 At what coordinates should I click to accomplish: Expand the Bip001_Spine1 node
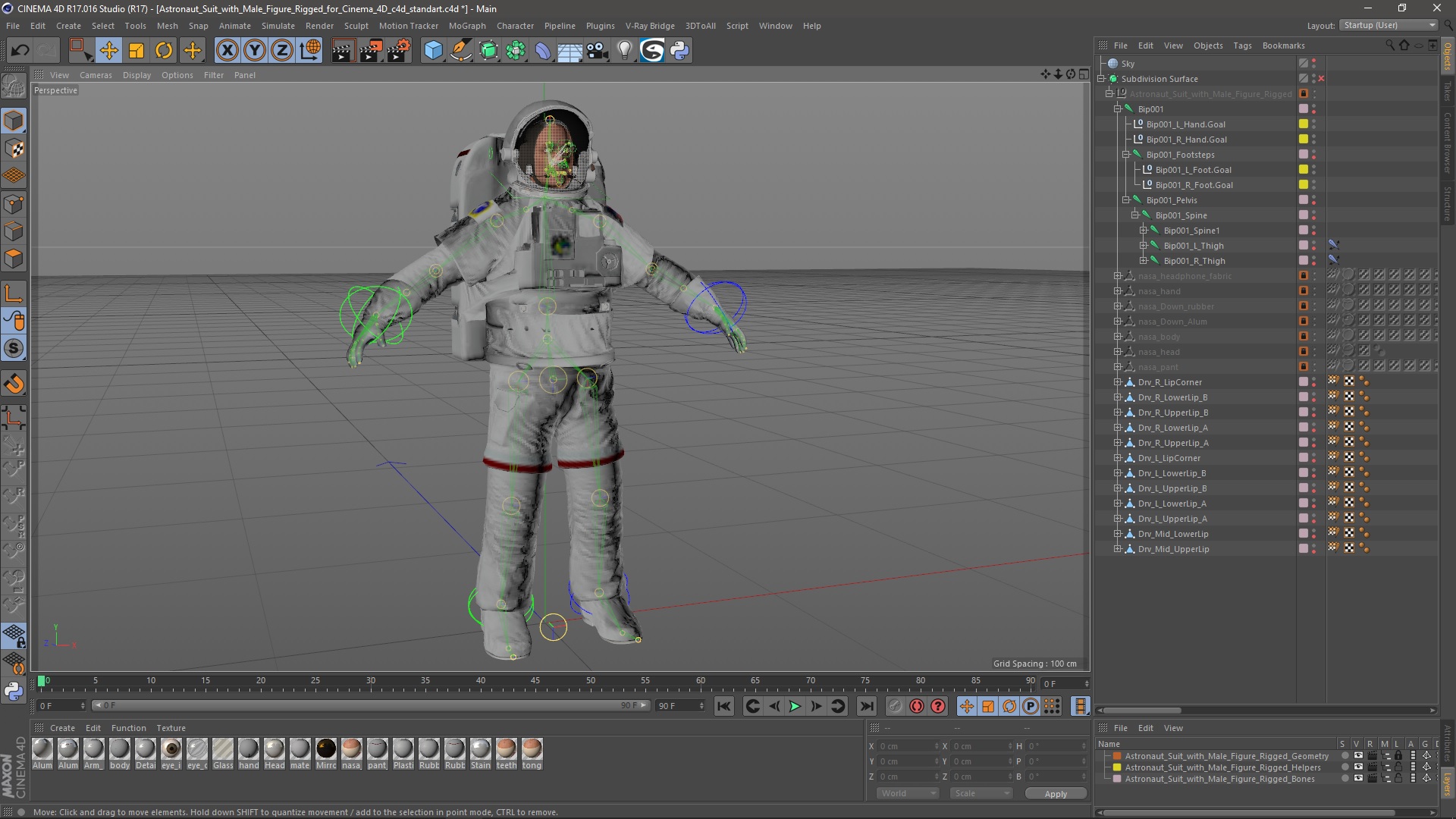point(1144,231)
